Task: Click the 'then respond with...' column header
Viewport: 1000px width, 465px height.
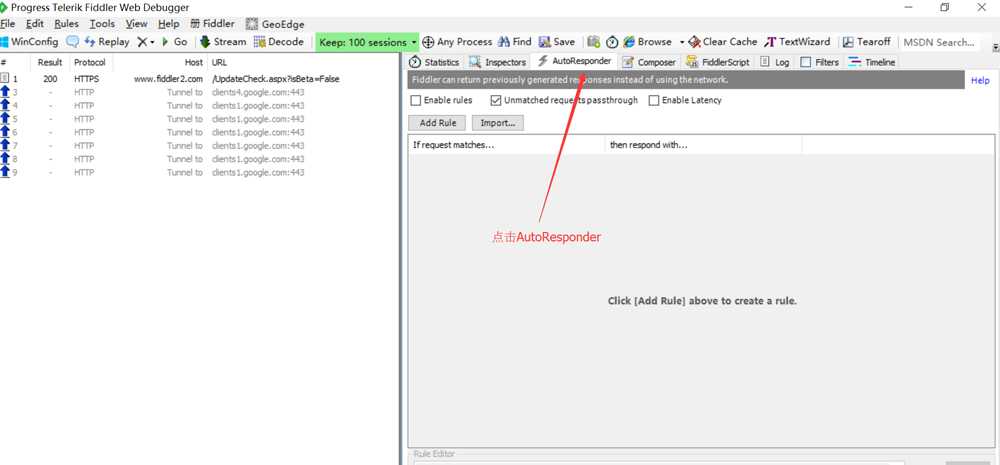Action: pyautogui.click(x=703, y=145)
